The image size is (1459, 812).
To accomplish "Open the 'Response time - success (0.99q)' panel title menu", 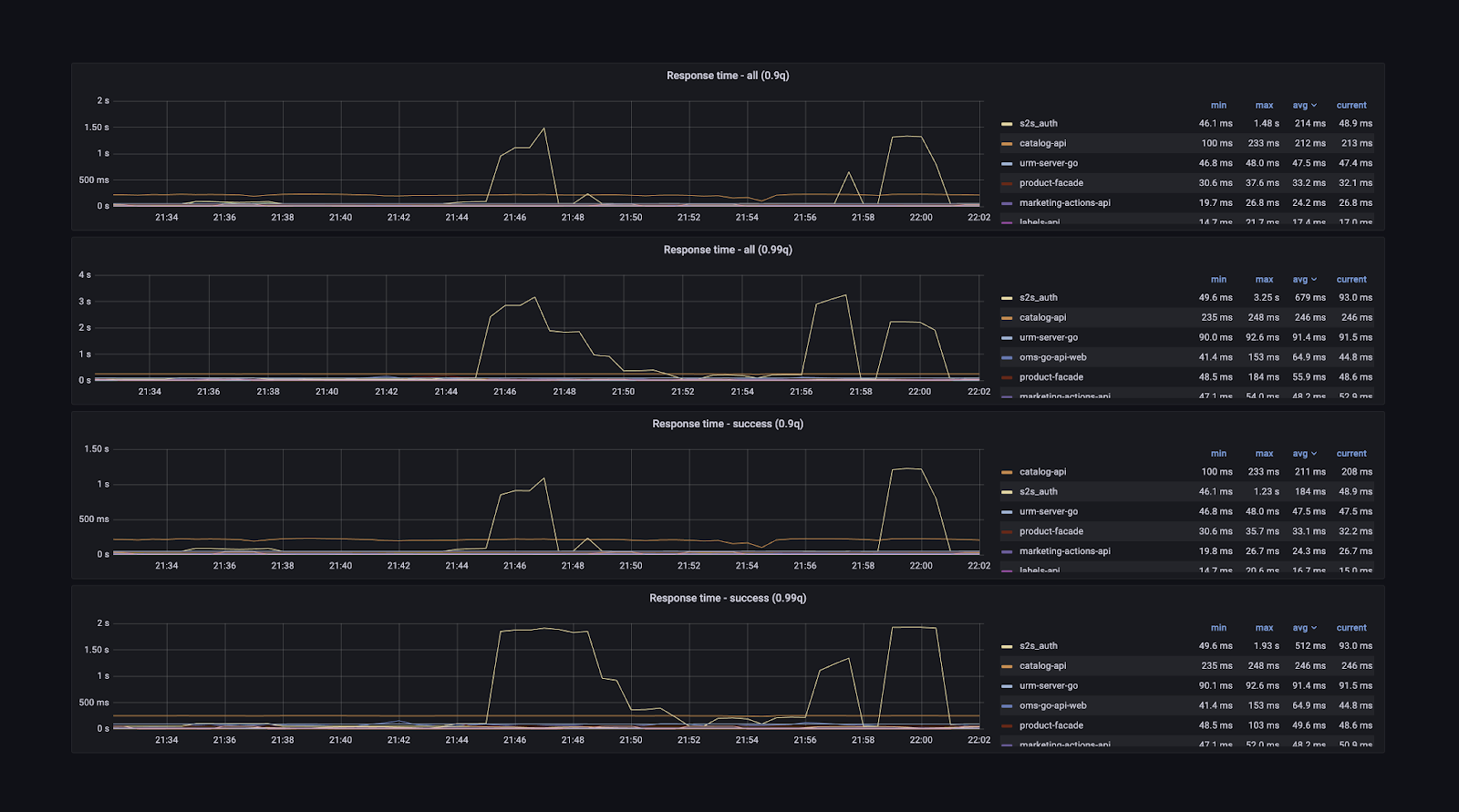I will (x=728, y=598).
